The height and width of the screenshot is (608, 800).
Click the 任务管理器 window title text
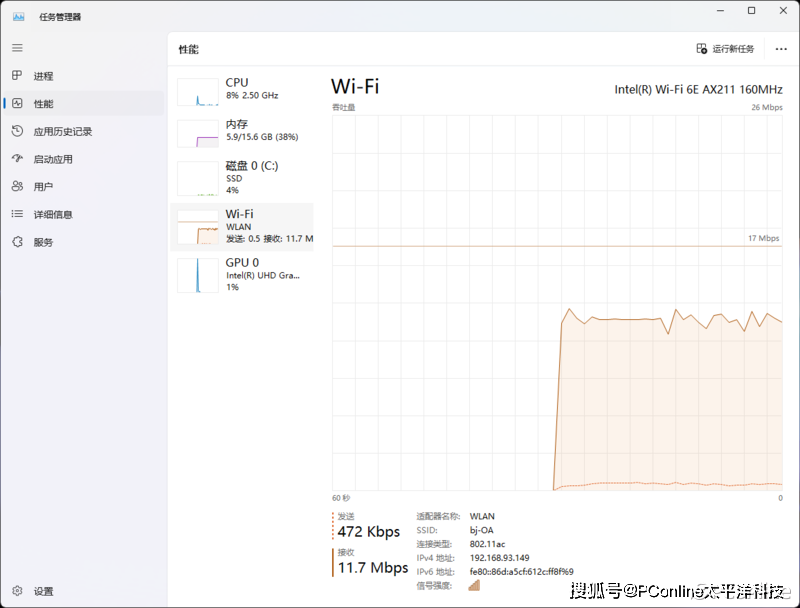click(60, 17)
